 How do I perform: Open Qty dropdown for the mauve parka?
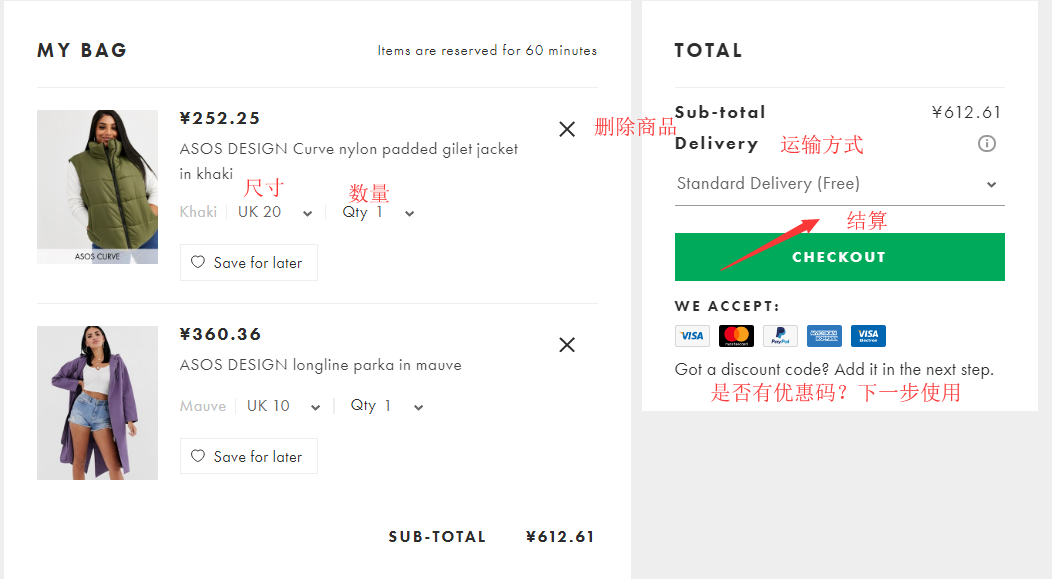click(386, 406)
